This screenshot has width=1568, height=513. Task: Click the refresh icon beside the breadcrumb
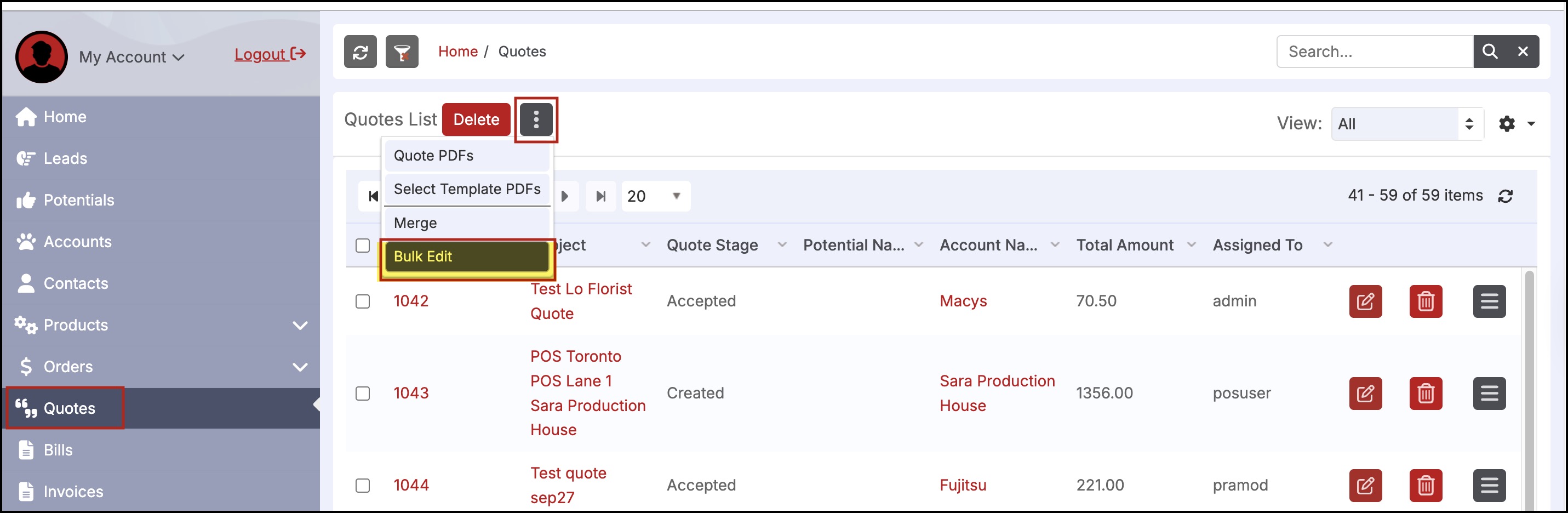[360, 52]
